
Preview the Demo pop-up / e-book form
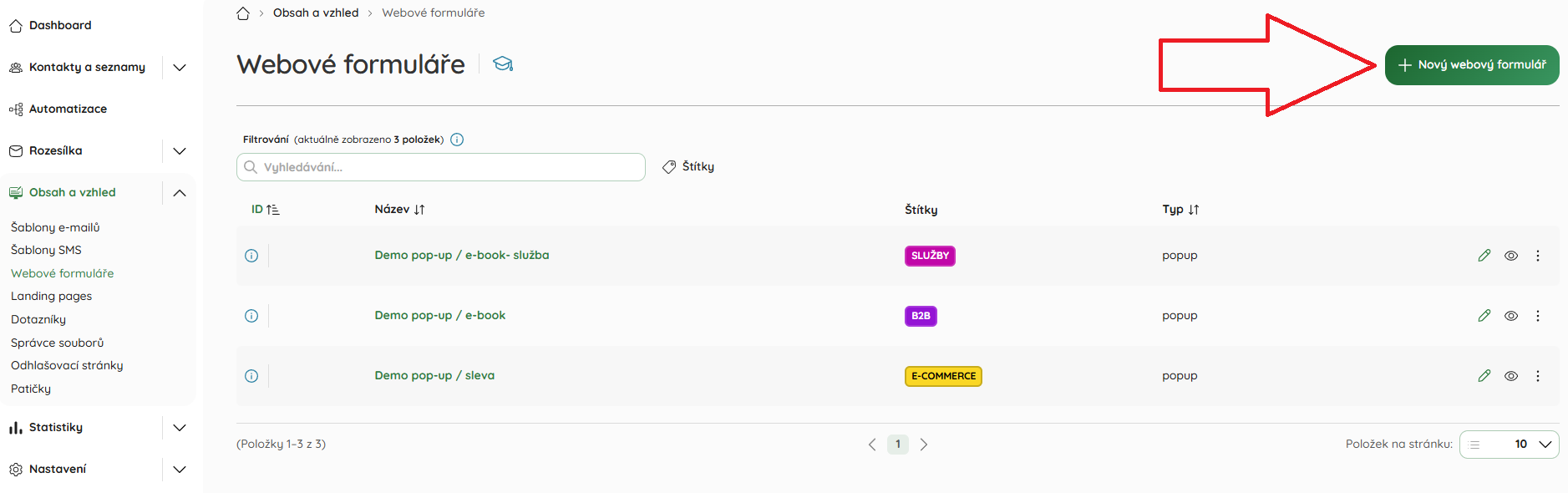click(x=1511, y=316)
